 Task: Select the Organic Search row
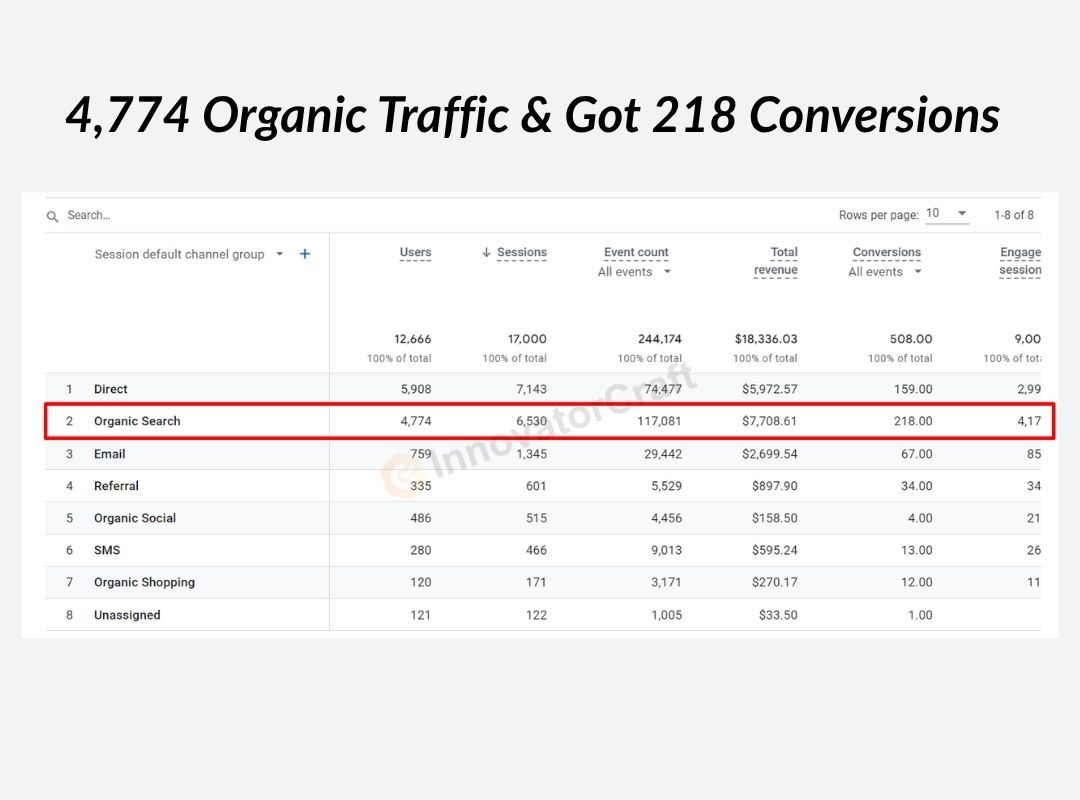click(x=137, y=421)
